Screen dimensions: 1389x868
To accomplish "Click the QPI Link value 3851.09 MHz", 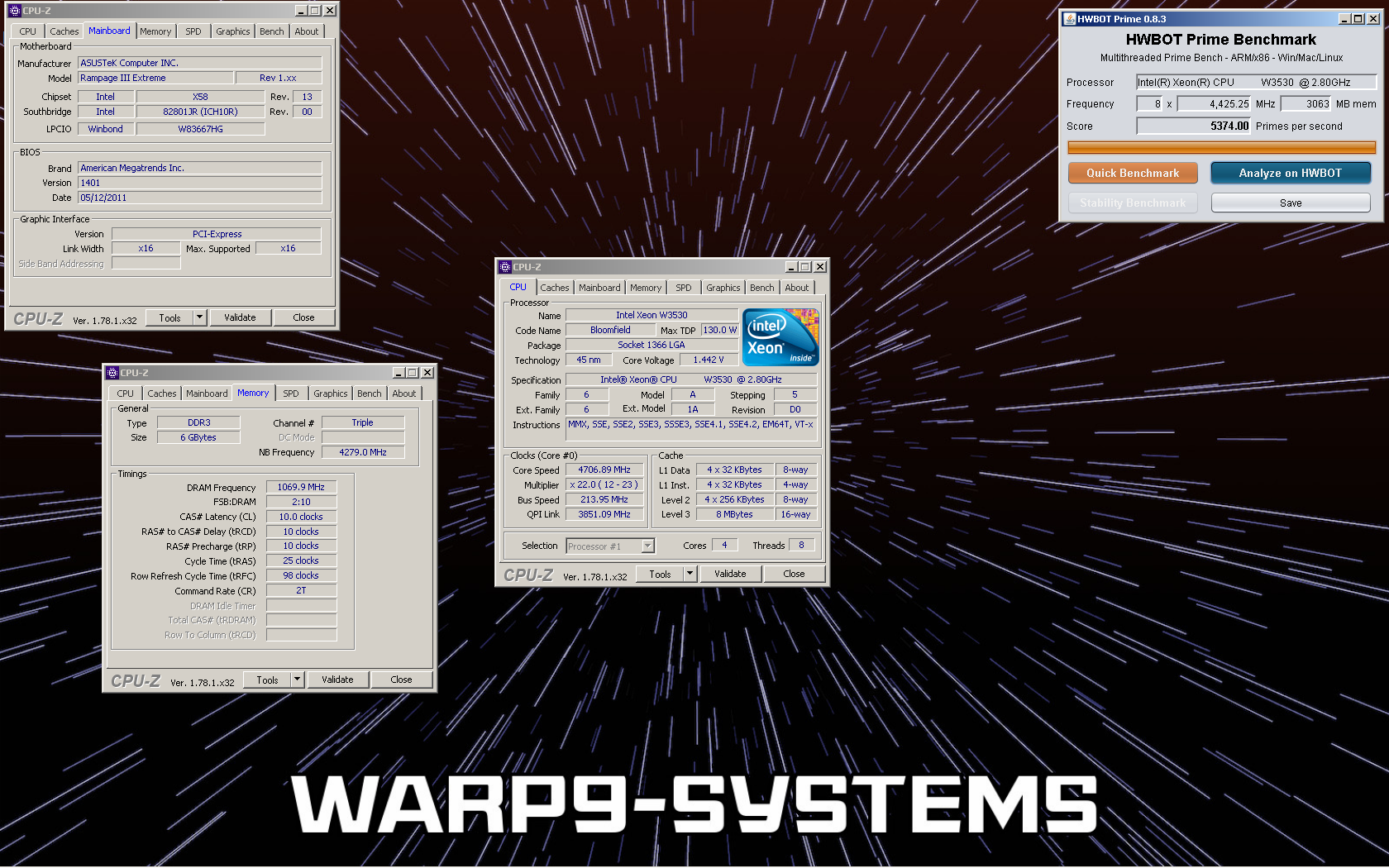I will pyautogui.click(x=604, y=514).
